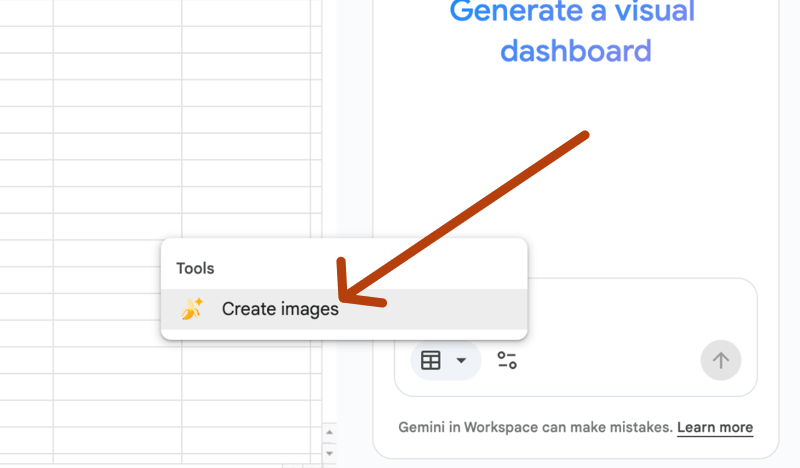Click the word "dashboard" in the suggestion

click(575, 50)
